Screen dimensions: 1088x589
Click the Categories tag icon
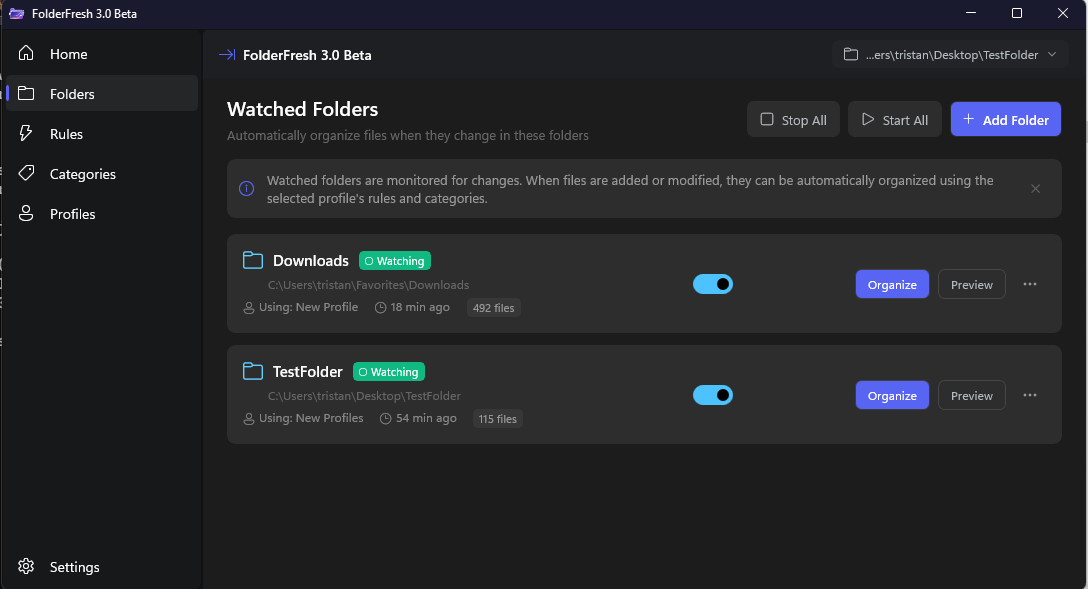click(27, 174)
